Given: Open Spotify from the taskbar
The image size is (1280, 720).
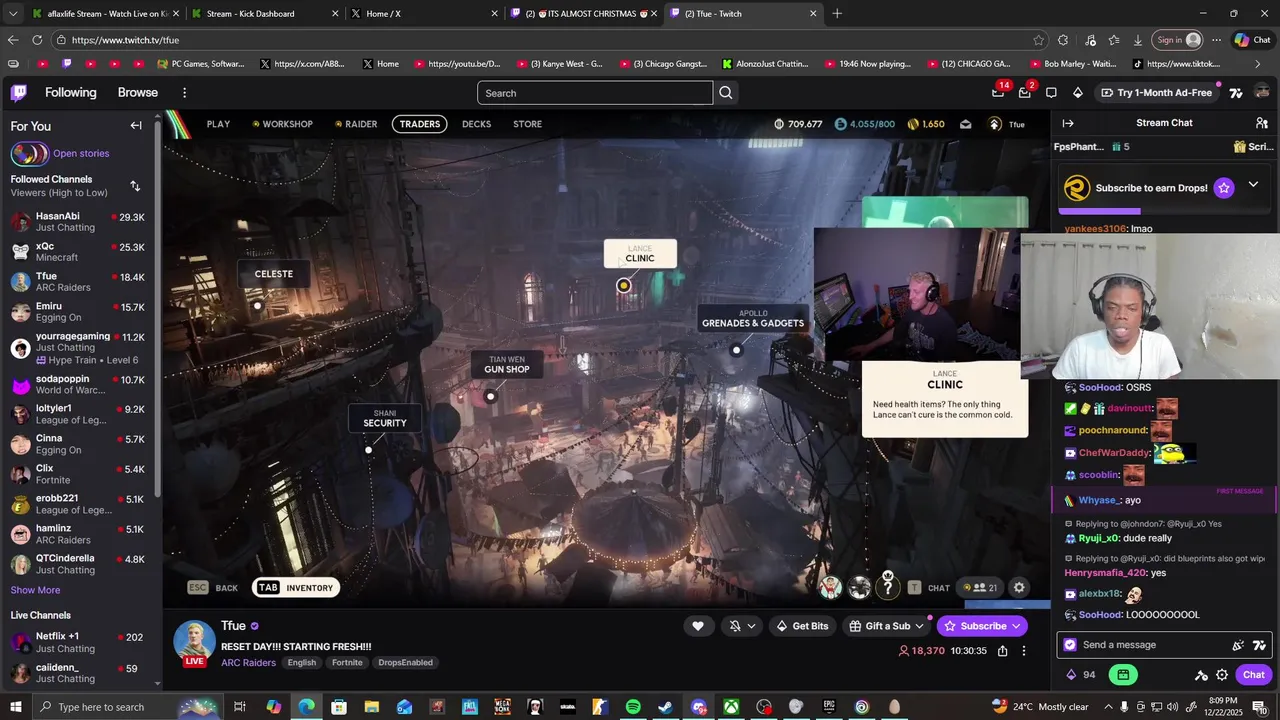Looking at the screenshot, I should 633,707.
